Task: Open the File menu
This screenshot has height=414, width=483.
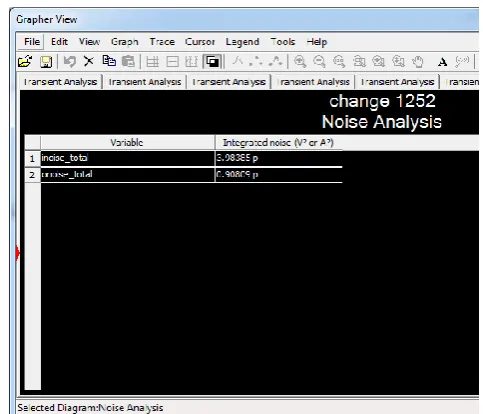Action: pyautogui.click(x=32, y=42)
